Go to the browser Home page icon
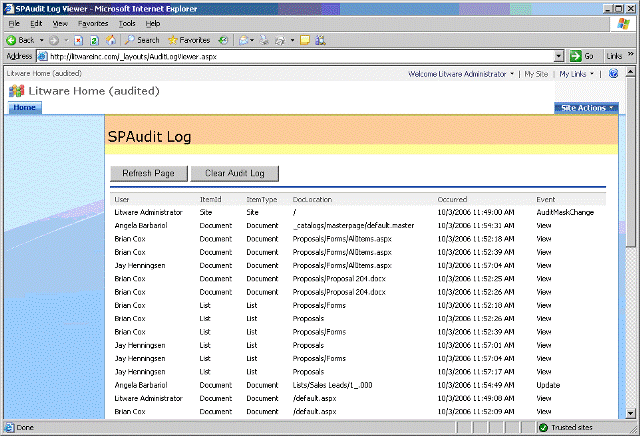The image size is (640, 436). (x=111, y=40)
